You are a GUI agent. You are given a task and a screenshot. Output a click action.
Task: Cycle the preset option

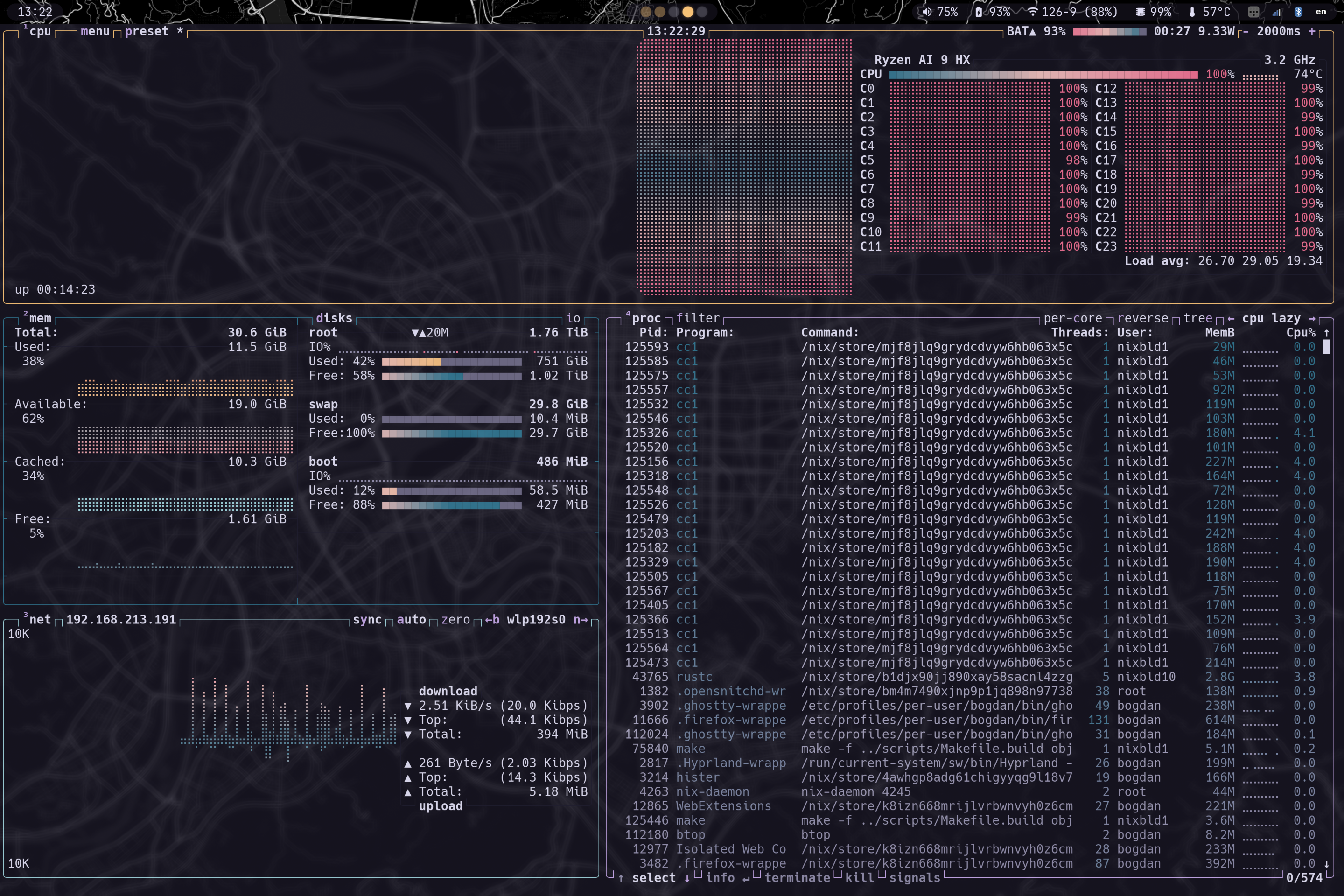[x=147, y=31]
